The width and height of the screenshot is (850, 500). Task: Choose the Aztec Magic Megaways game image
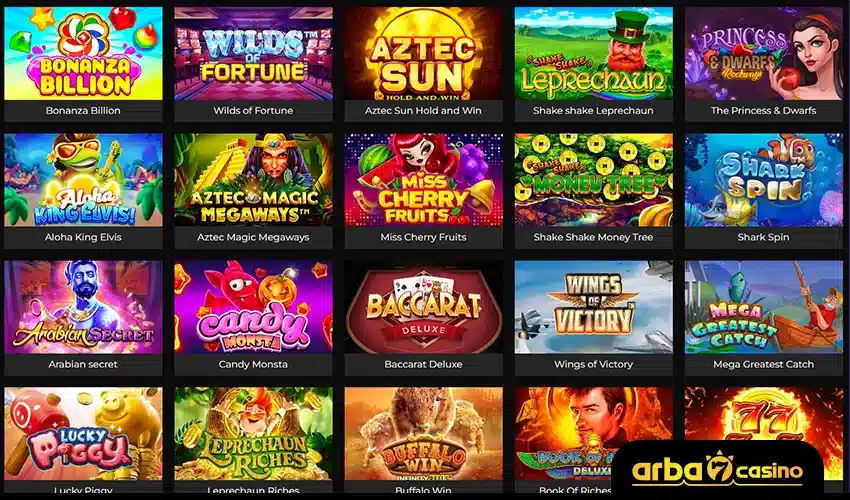point(253,180)
